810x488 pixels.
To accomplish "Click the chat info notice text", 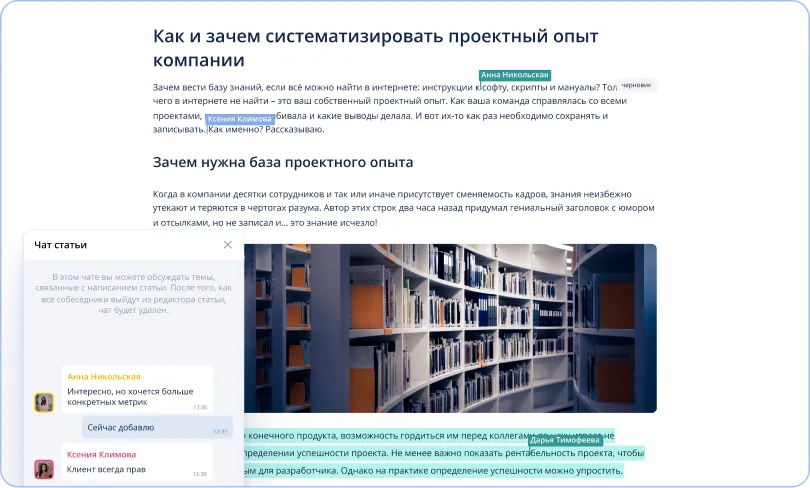I will click(133, 293).
